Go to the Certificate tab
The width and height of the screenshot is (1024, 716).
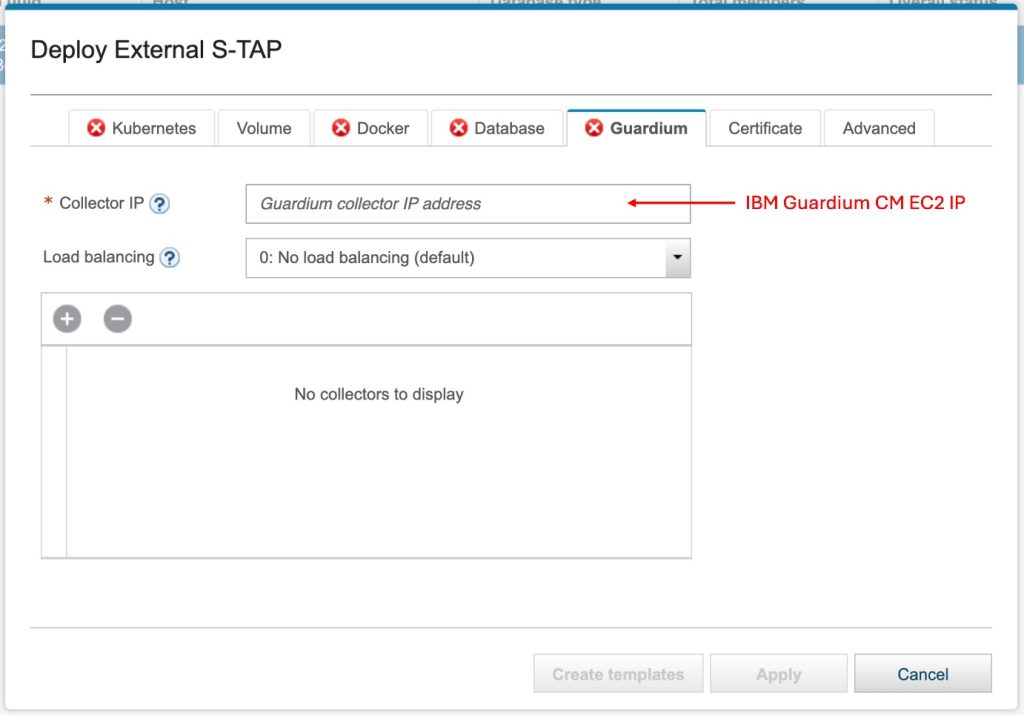pos(765,128)
